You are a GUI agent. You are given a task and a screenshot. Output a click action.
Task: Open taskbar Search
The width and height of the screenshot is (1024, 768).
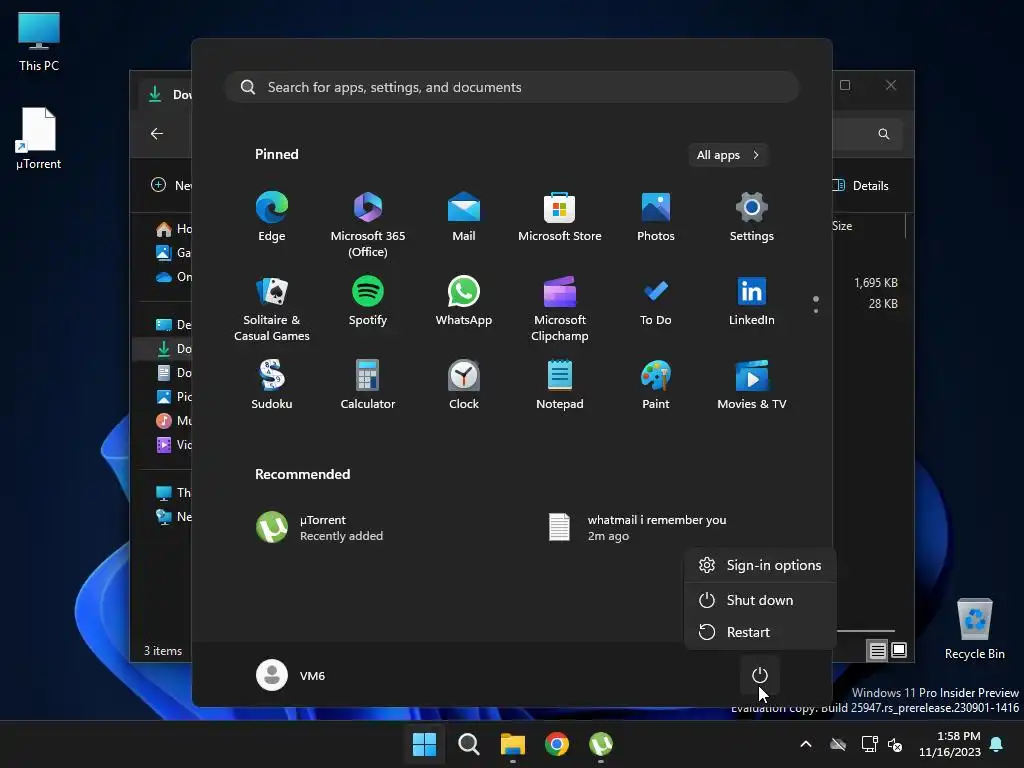tap(468, 744)
